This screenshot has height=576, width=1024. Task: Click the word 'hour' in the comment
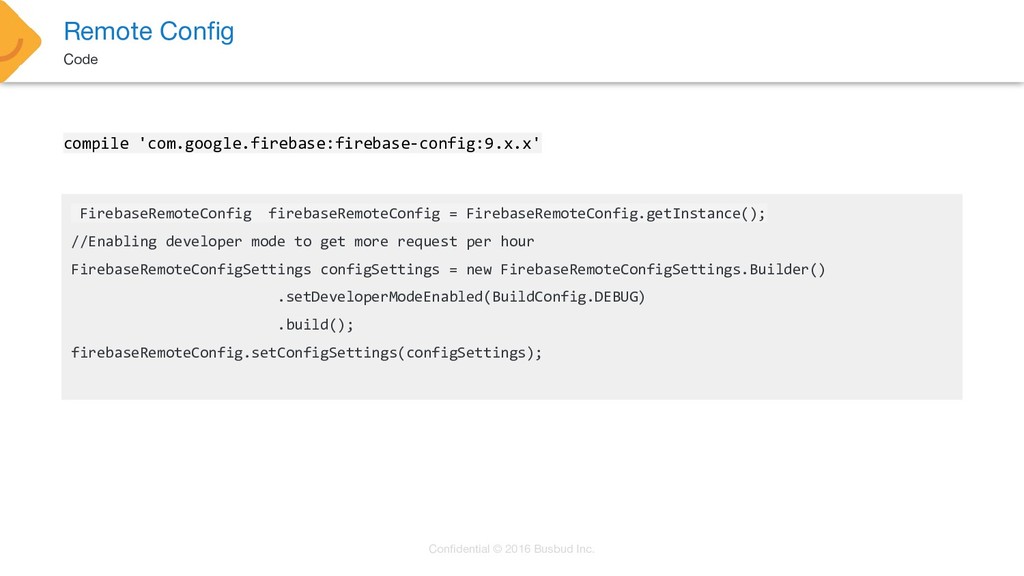pyautogui.click(x=517, y=242)
